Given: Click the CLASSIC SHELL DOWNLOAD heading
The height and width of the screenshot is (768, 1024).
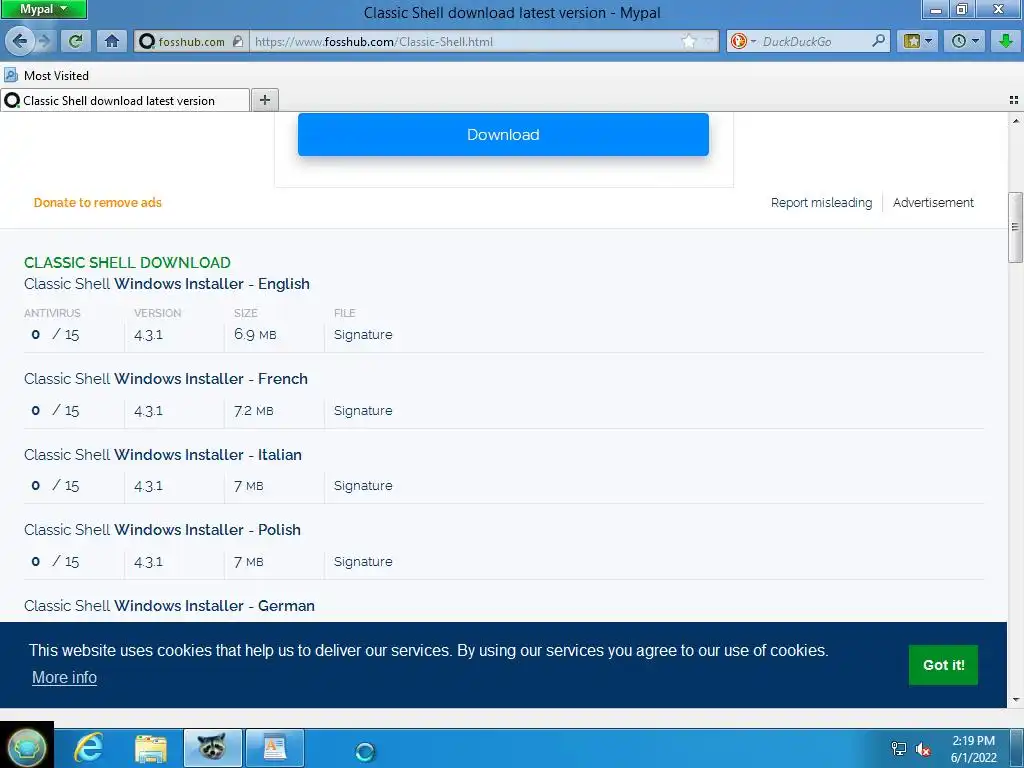Looking at the screenshot, I should [x=127, y=263].
